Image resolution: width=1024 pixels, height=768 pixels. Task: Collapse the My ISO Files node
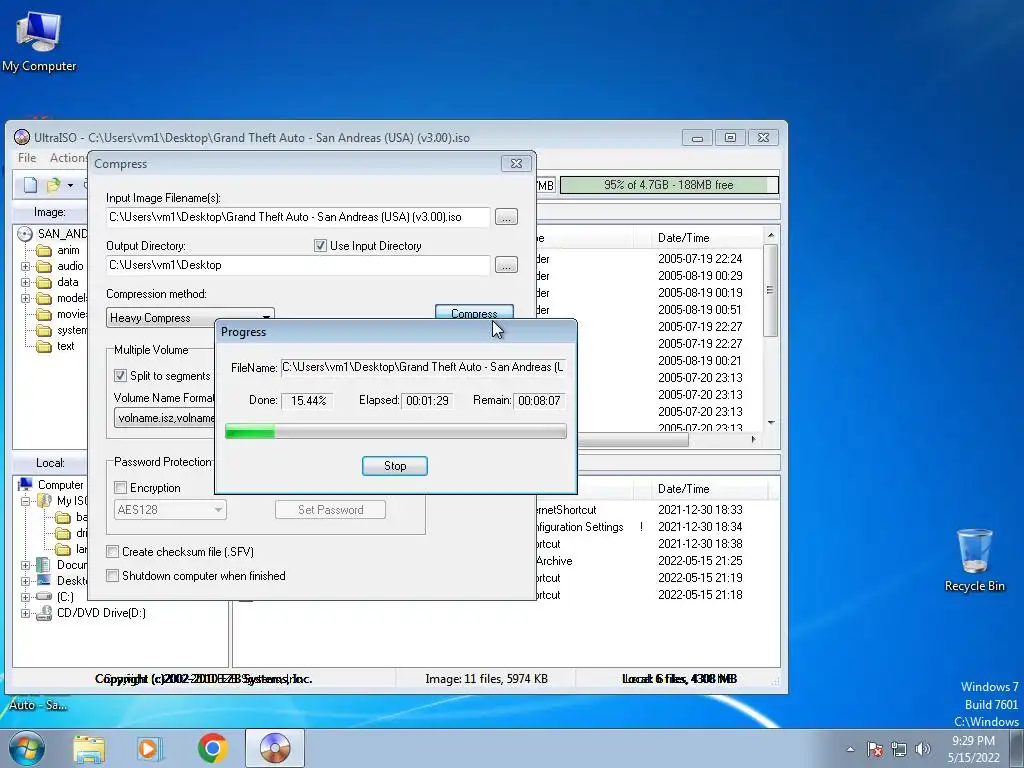click(25, 501)
